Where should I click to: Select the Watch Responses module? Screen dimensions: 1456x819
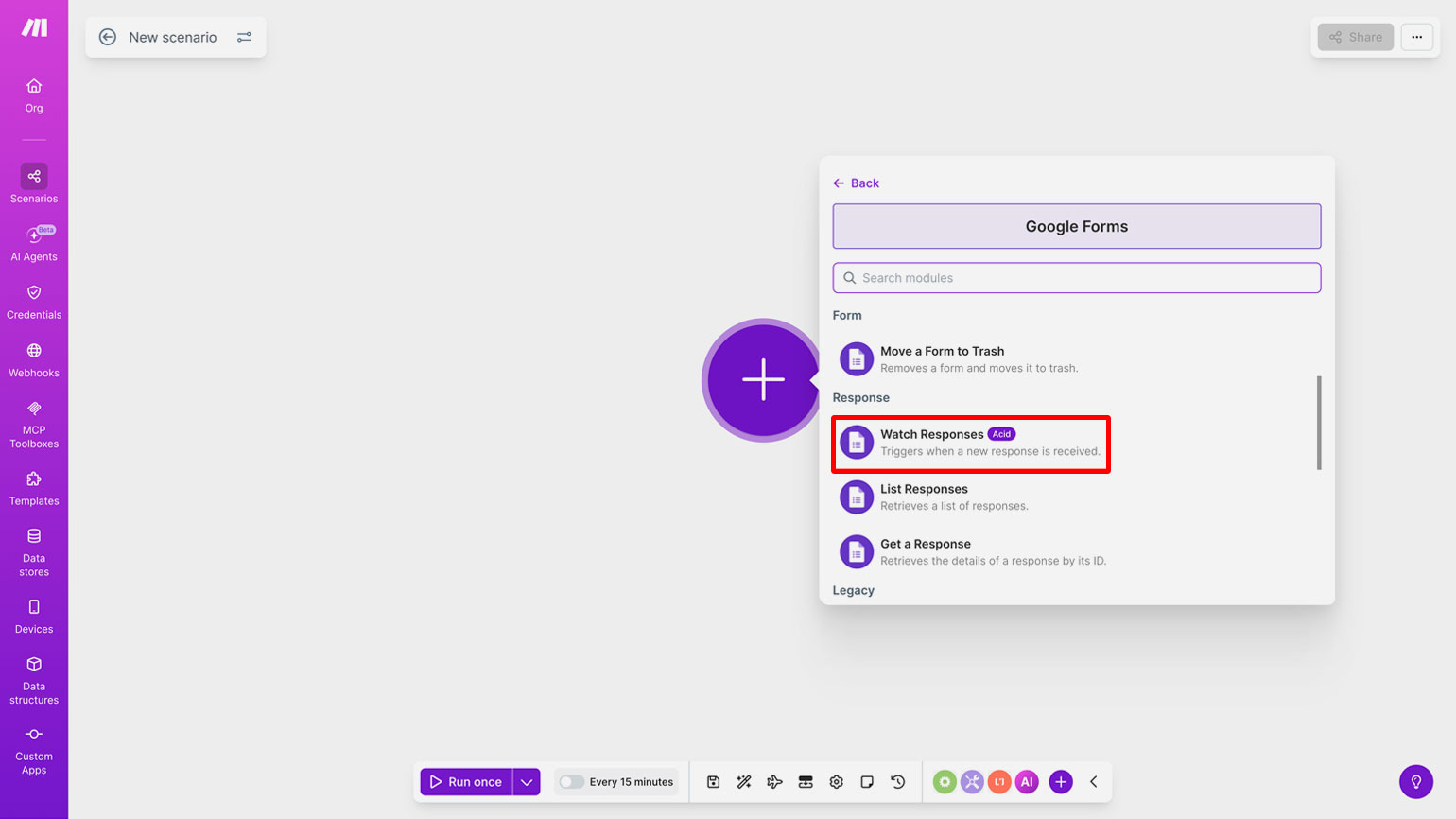(x=971, y=444)
